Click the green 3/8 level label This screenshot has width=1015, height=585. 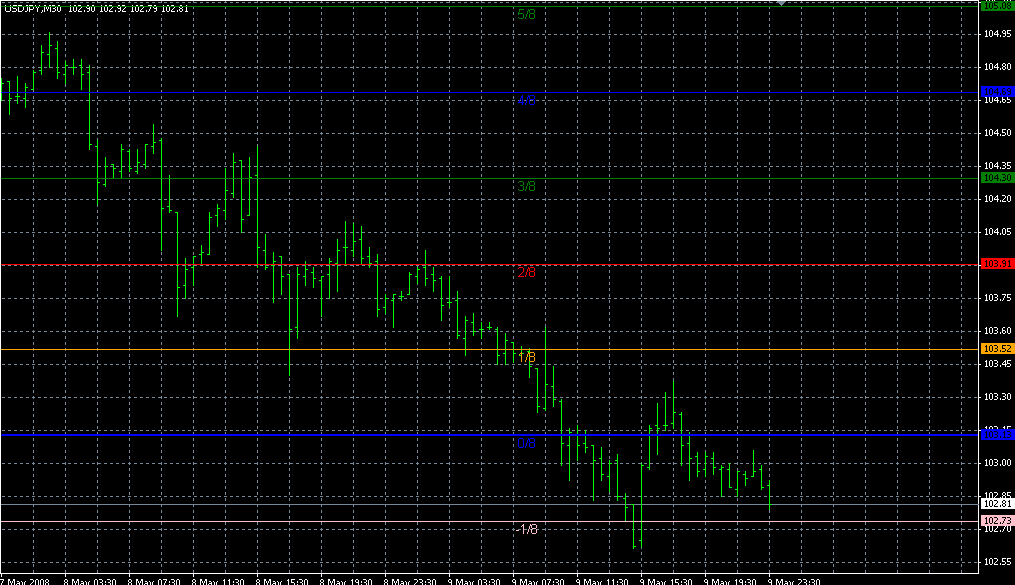tap(526, 186)
